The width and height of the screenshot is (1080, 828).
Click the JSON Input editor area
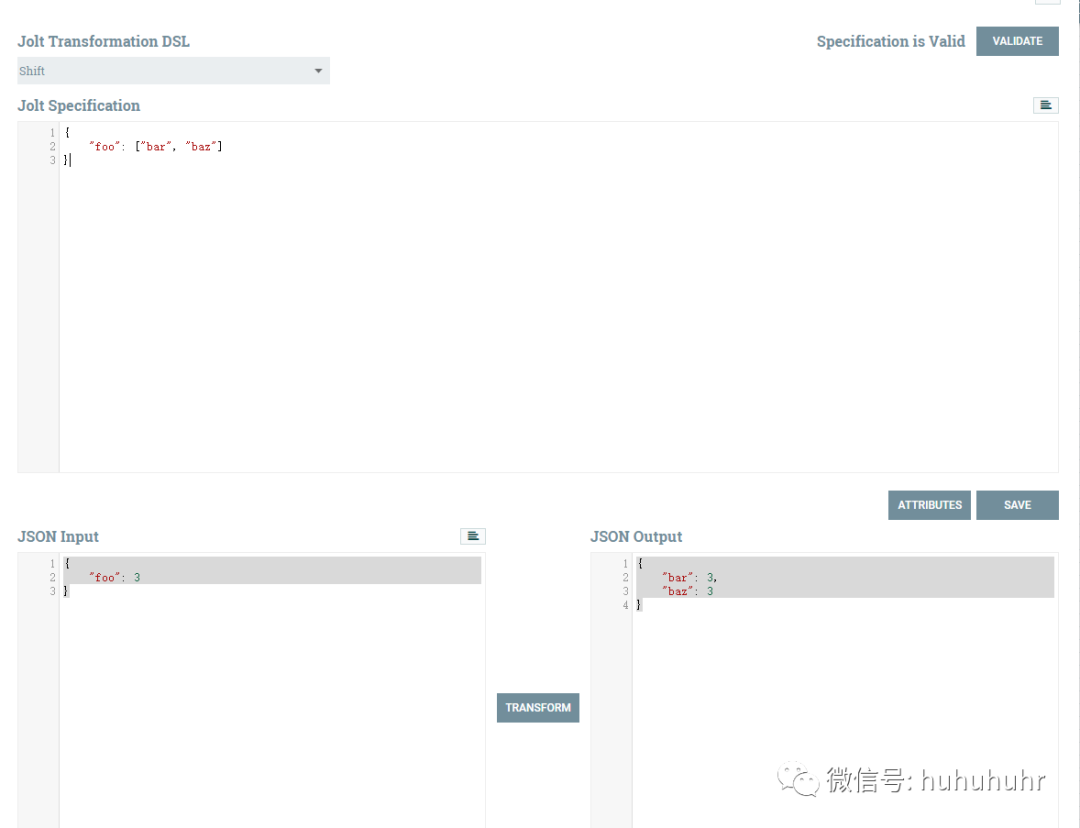[272, 690]
